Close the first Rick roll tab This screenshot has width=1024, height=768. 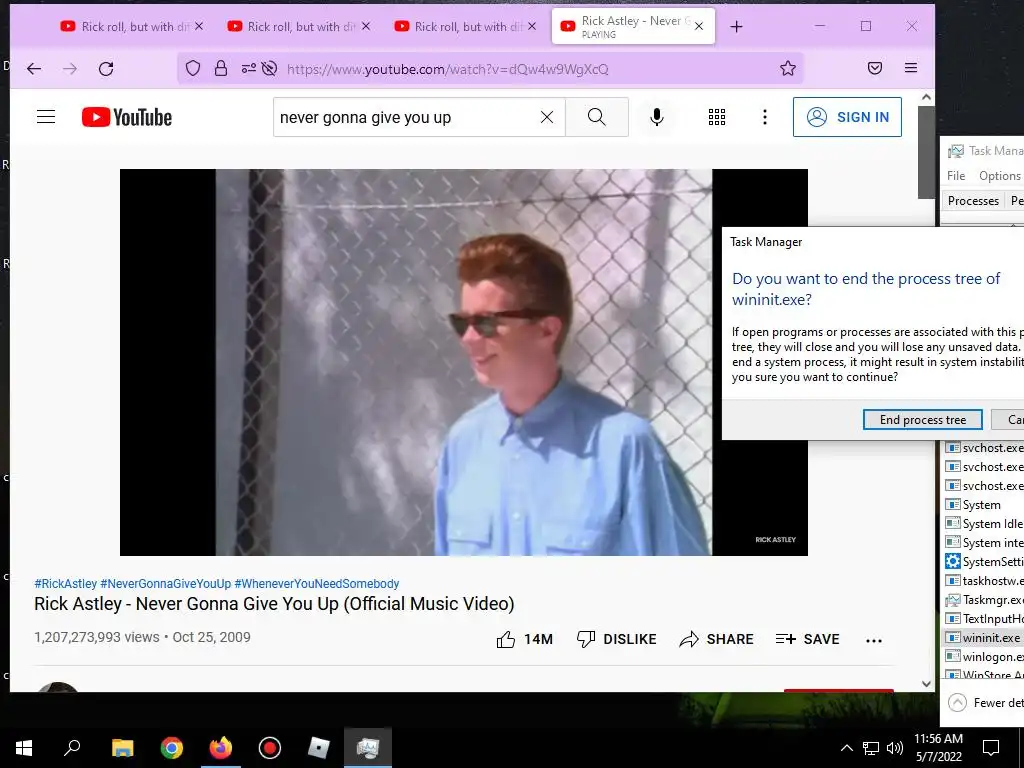(199, 26)
